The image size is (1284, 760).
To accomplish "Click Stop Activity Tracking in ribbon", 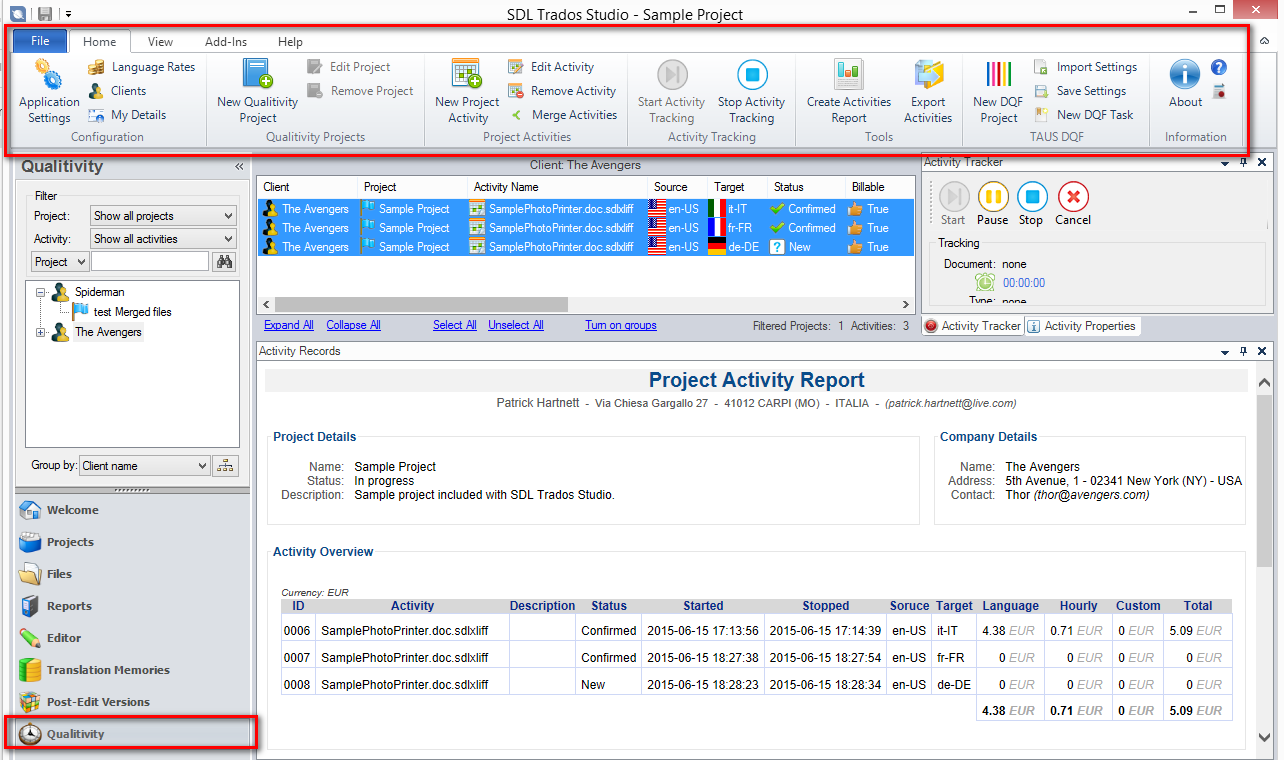I will [x=751, y=90].
